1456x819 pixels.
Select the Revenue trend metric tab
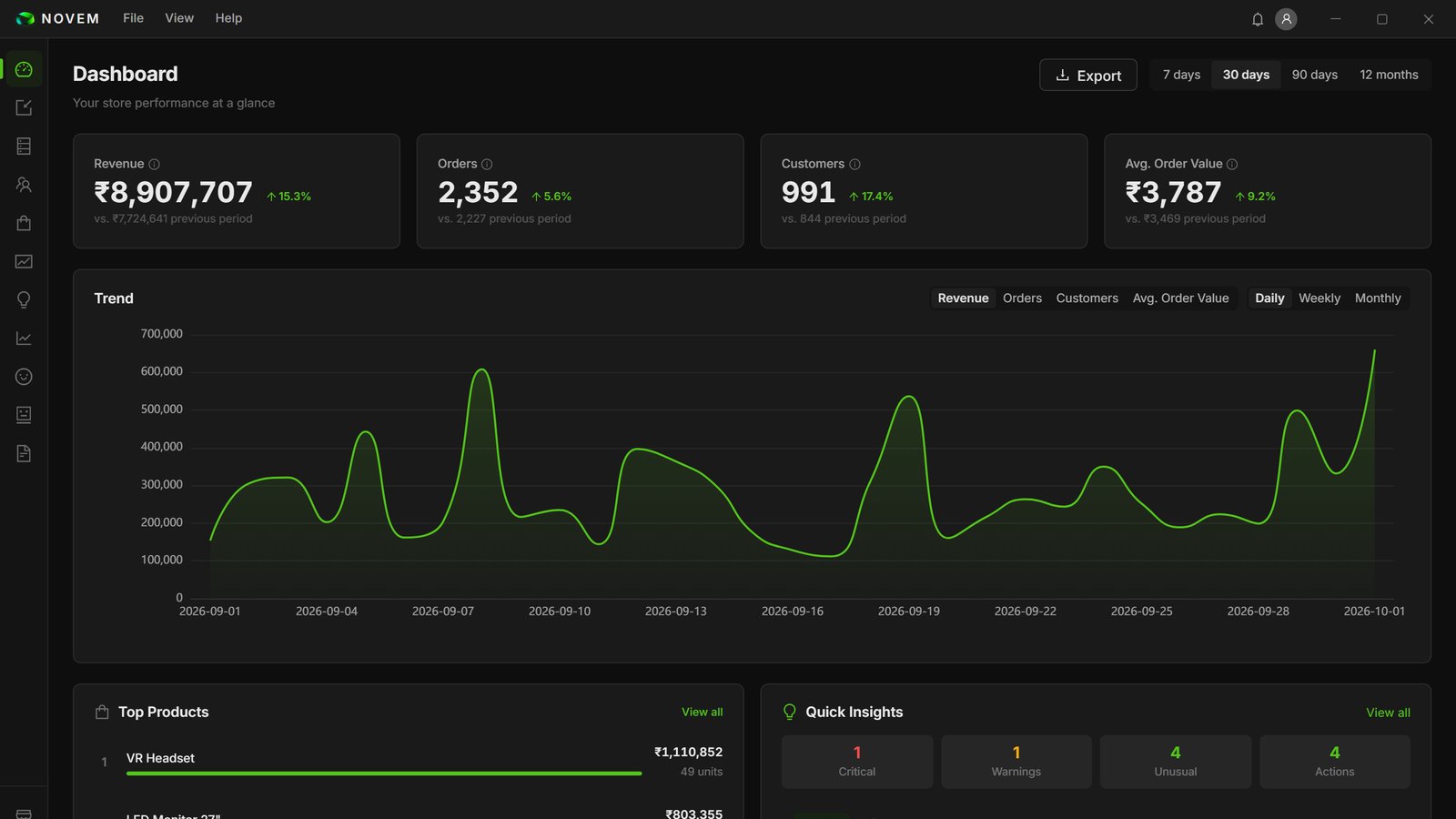coord(963,298)
